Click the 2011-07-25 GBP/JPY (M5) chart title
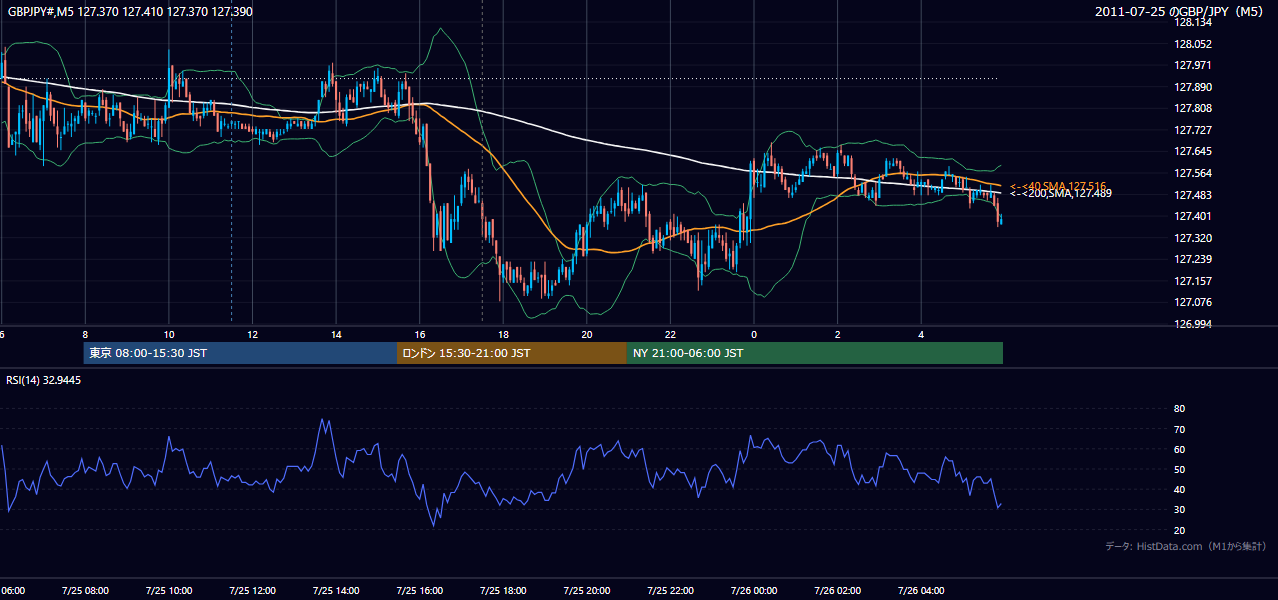 (x=1180, y=12)
